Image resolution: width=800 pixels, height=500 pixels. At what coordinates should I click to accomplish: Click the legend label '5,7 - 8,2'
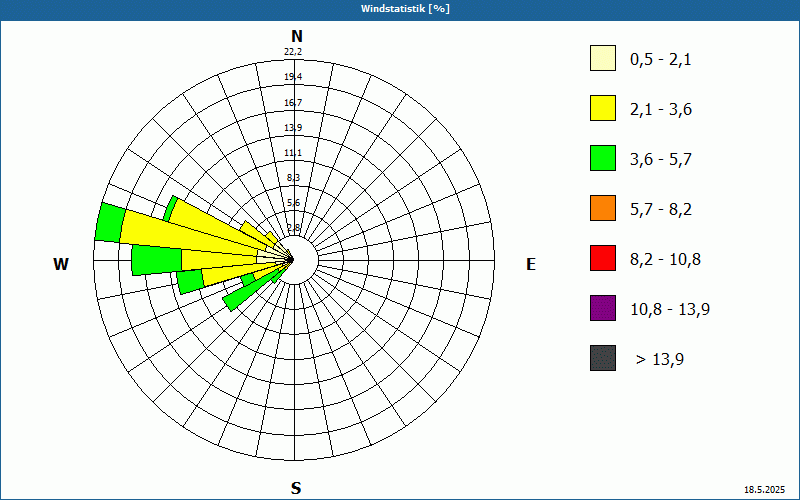click(x=661, y=210)
